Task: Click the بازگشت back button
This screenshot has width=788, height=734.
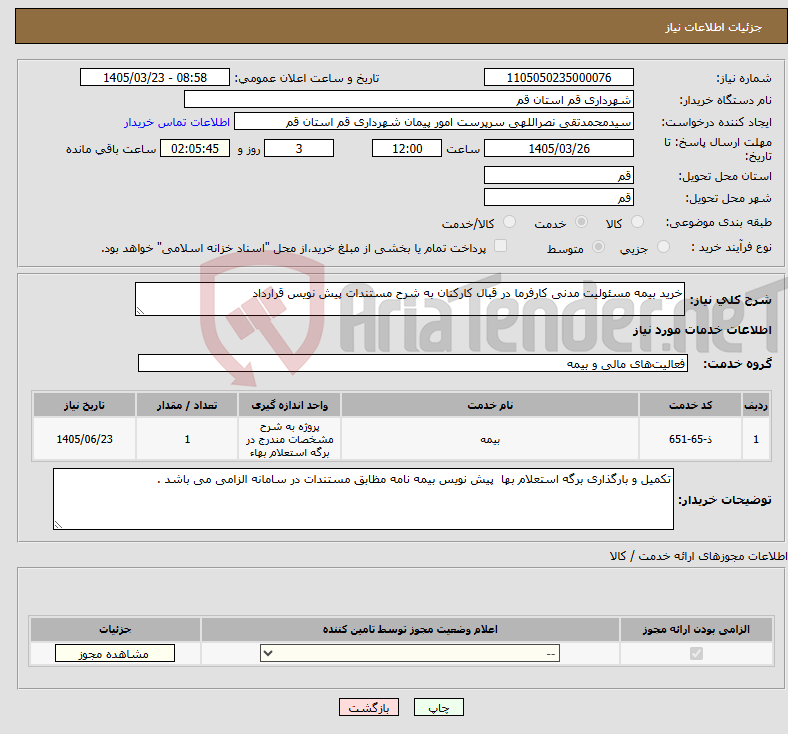Action: click(x=369, y=707)
